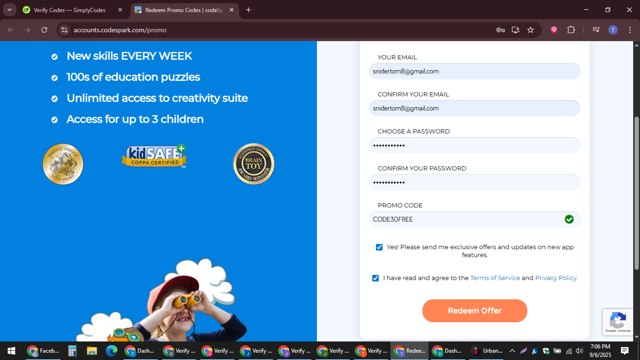Switch to the Redee... Chrome taskbar window
The height and width of the screenshot is (360, 640).
click(x=410, y=351)
